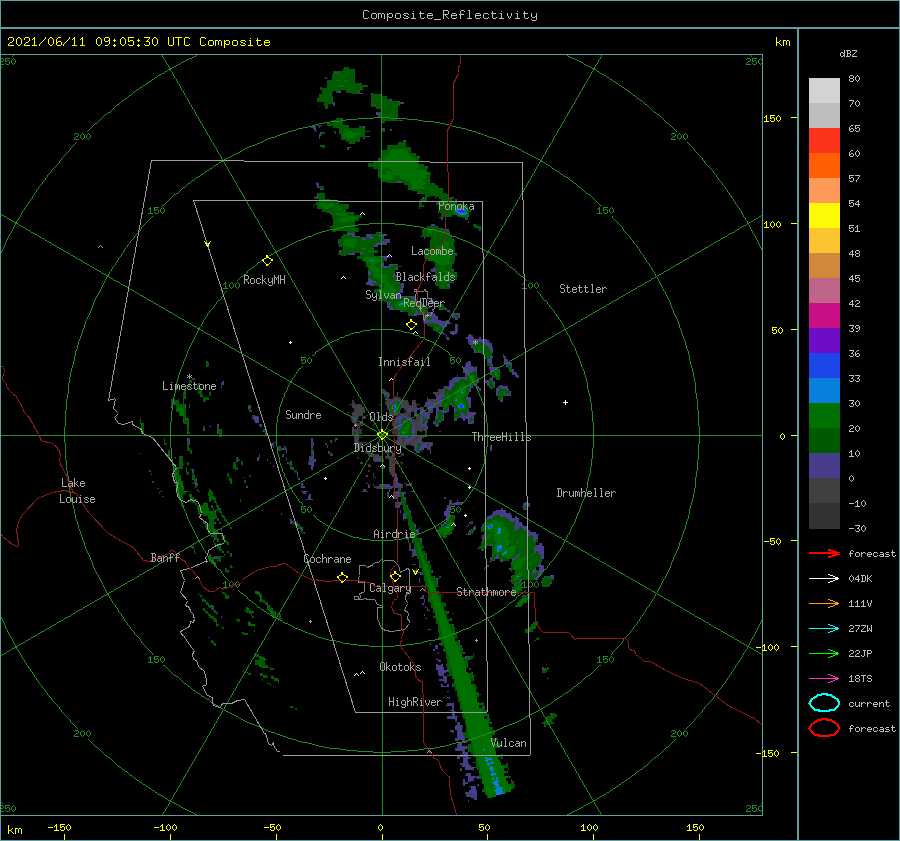This screenshot has height=841, width=900.
Task: Click the blue reflectivity core near Ponoka
Action: click(461, 211)
